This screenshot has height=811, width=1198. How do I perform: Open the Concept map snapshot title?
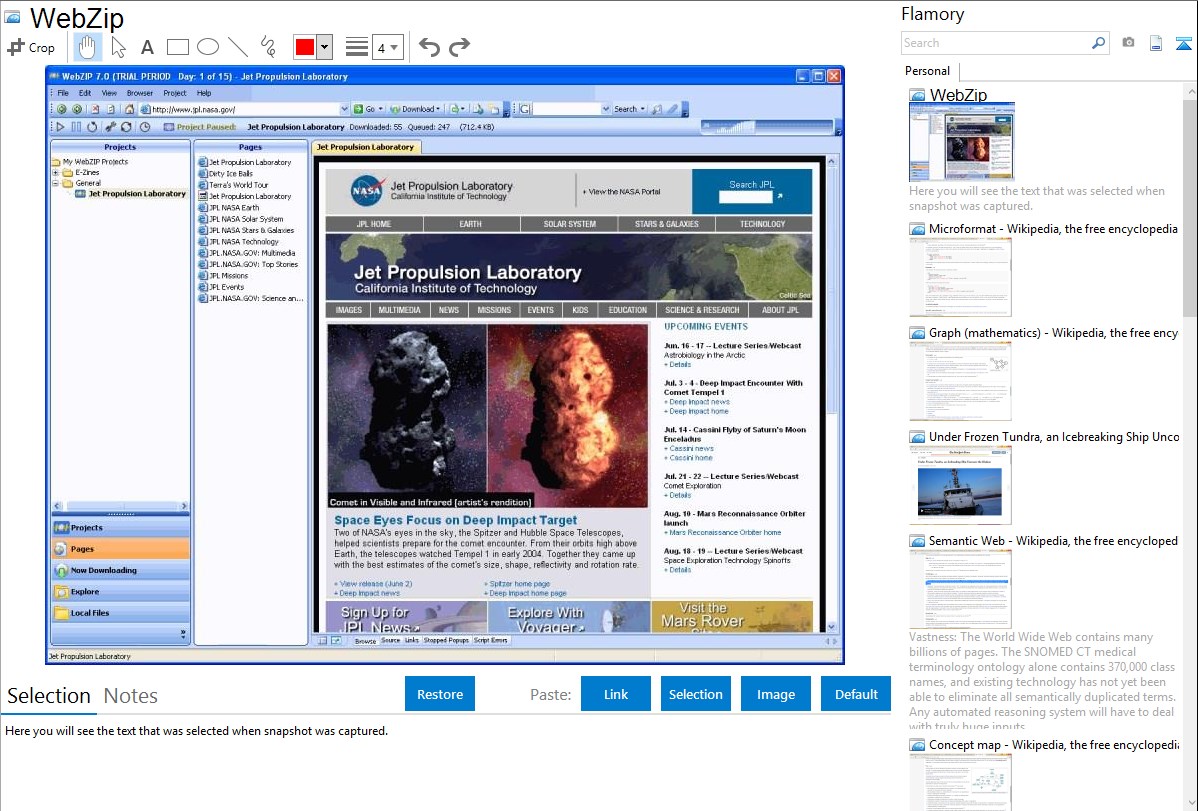1053,744
